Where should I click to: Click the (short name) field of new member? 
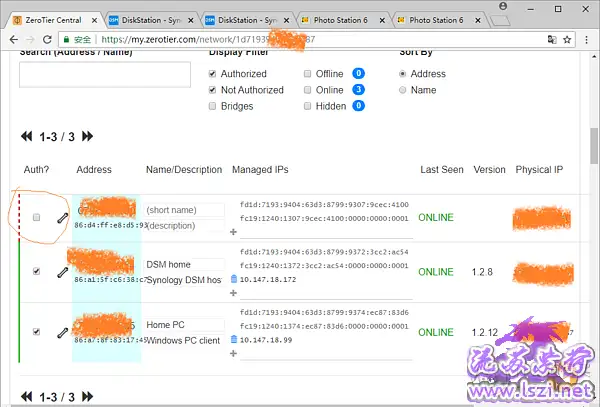pyautogui.click(x=184, y=210)
